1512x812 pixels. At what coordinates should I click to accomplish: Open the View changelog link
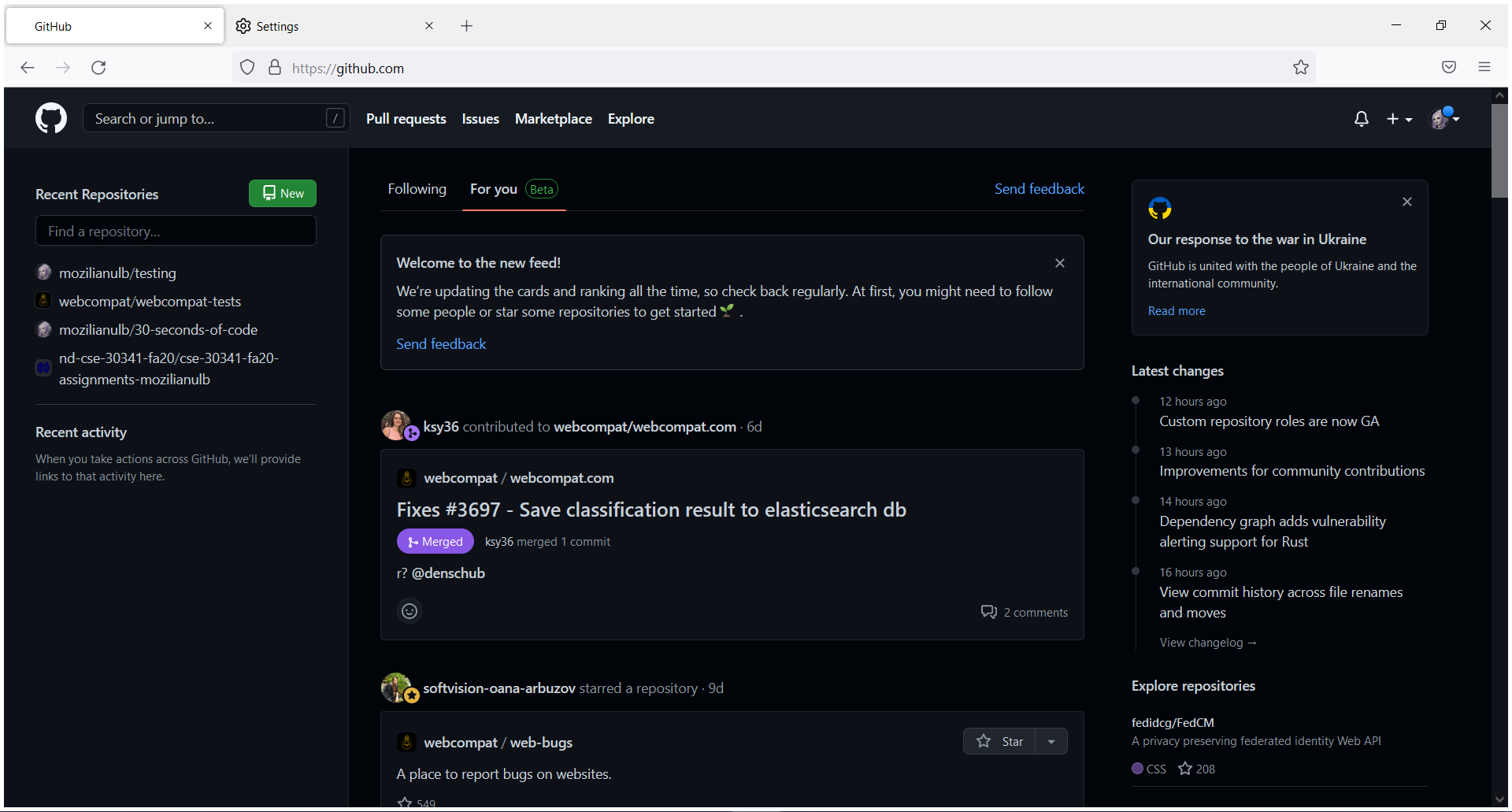pos(1208,643)
